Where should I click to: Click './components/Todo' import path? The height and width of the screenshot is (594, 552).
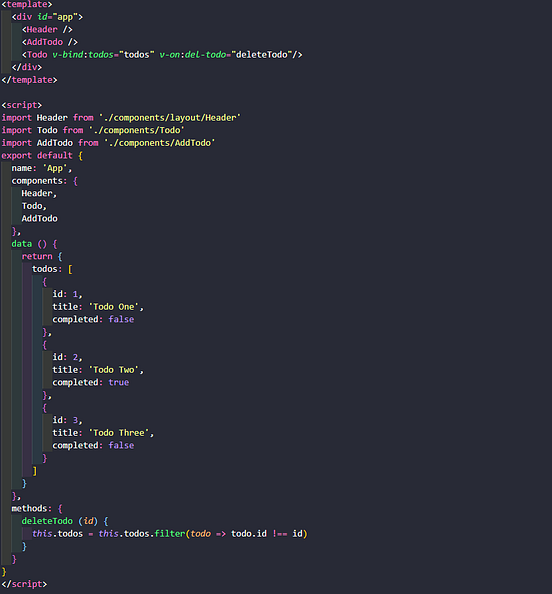click(136, 130)
